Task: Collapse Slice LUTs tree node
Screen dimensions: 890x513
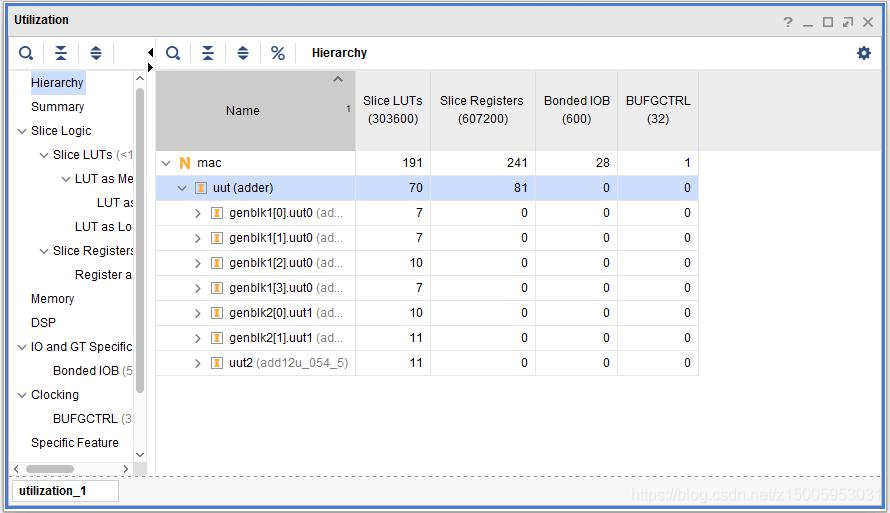Action: [x=44, y=155]
